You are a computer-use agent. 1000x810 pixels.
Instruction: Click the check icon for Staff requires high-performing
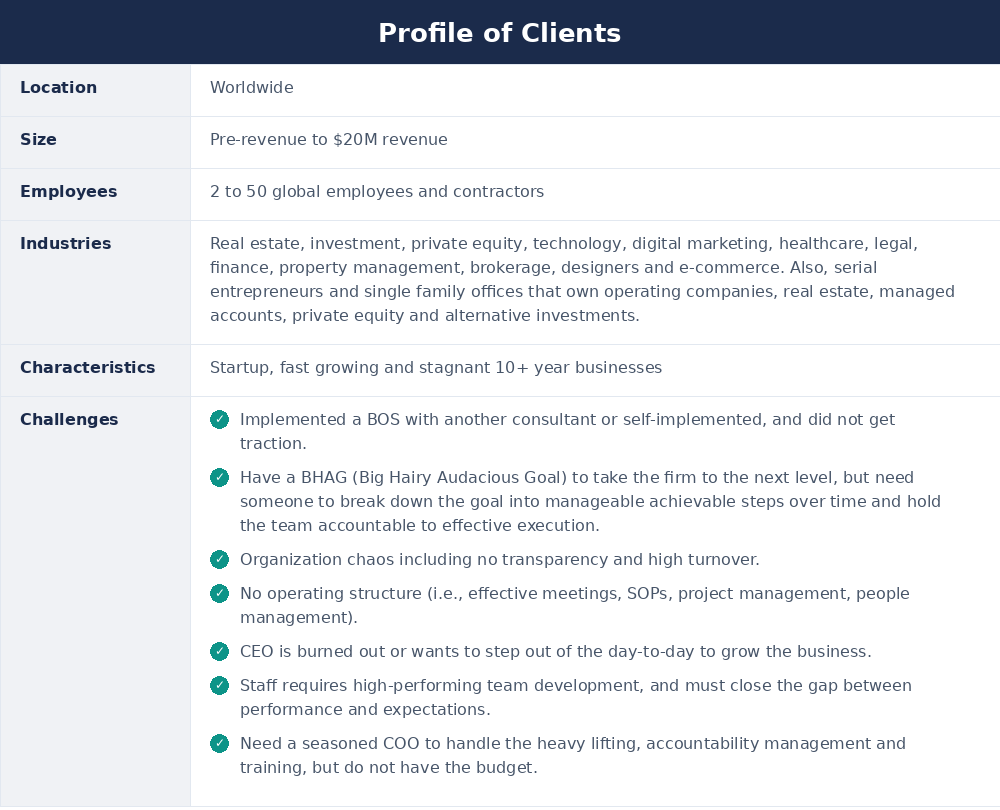click(219, 686)
